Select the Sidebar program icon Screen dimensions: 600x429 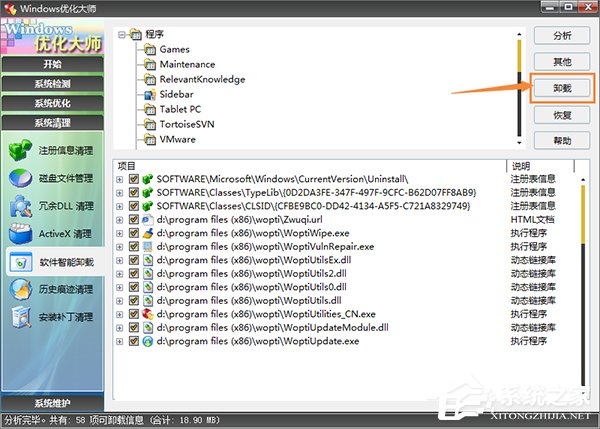pyautogui.click(x=150, y=94)
